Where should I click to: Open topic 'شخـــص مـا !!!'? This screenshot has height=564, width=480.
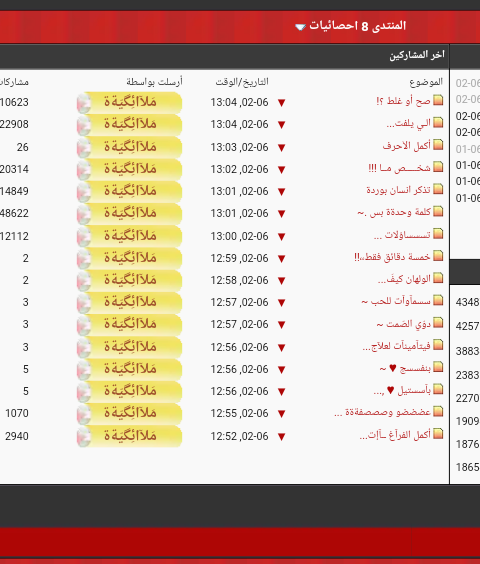click(399, 168)
